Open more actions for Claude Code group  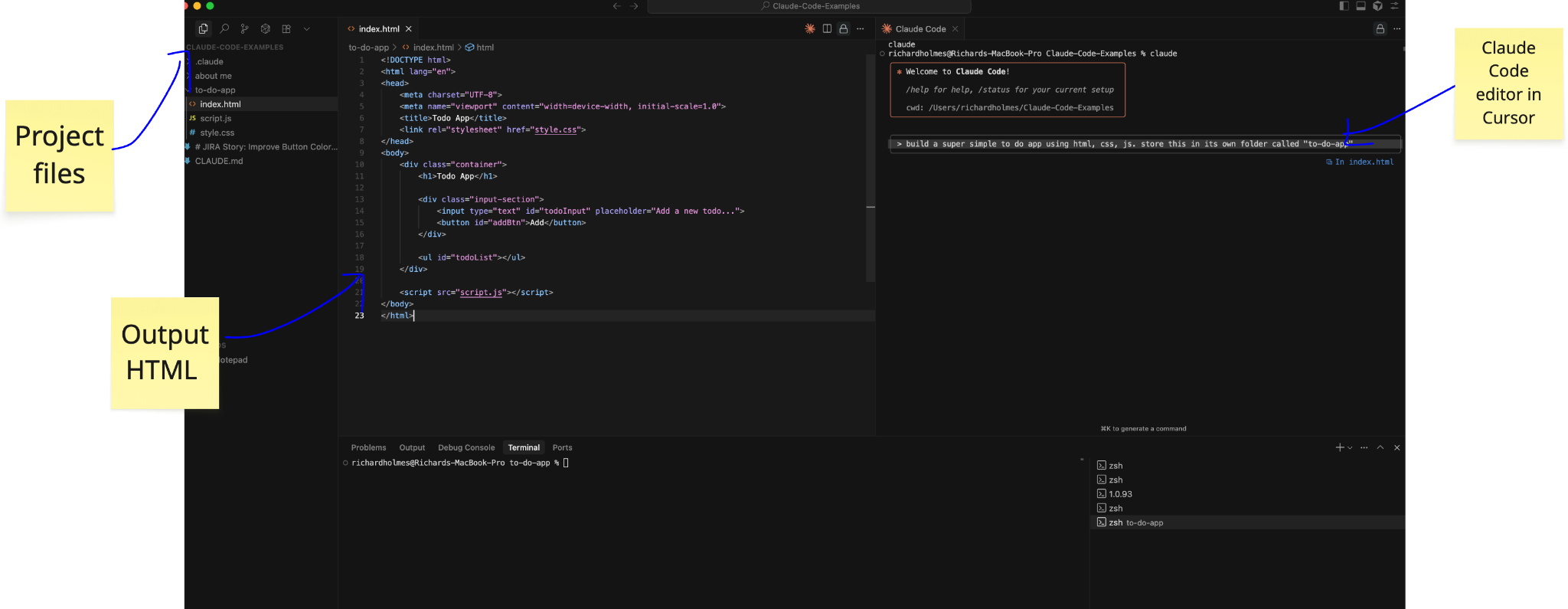[1397, 28]
